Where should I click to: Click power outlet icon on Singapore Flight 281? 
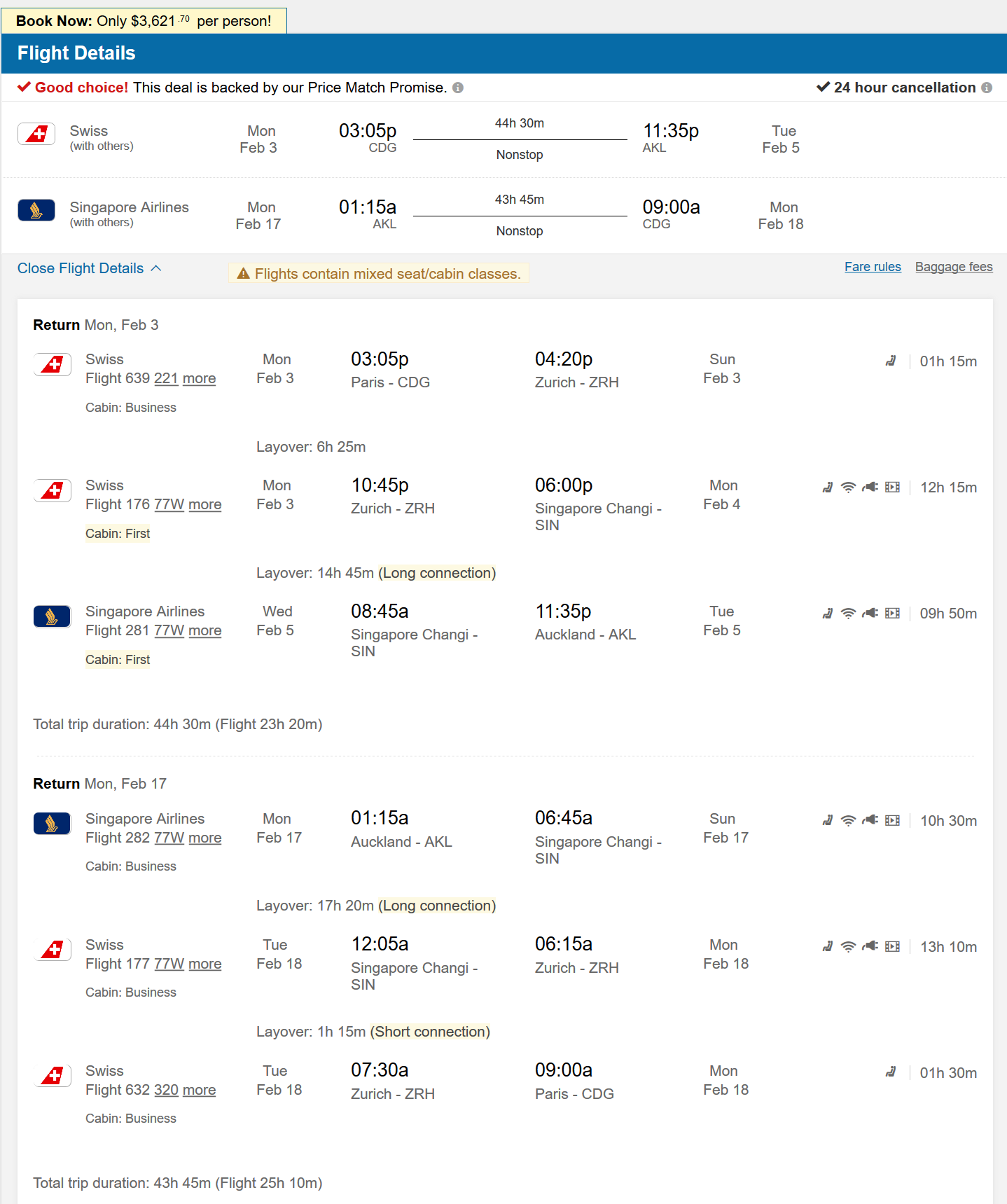pyautogui.click(x=870, y=614)
